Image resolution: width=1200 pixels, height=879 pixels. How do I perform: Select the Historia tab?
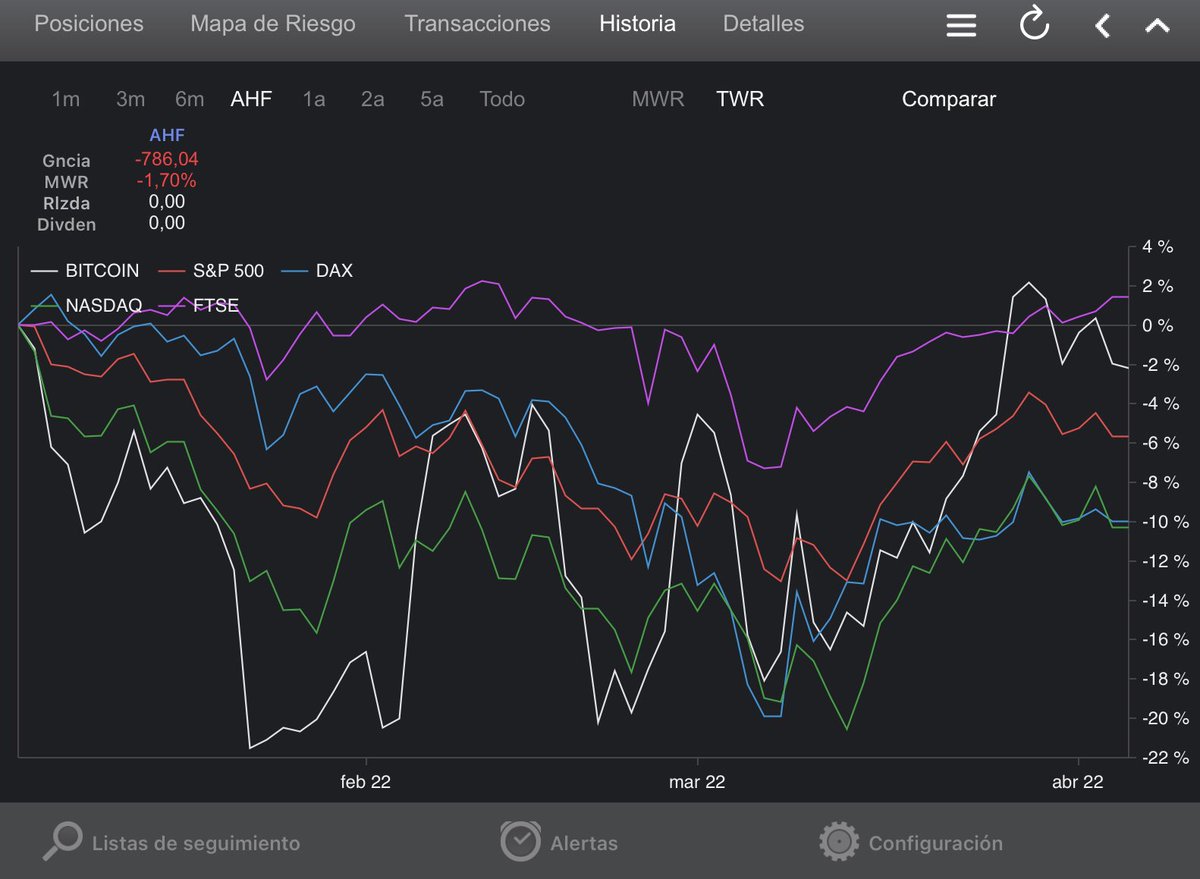(637, 24)
